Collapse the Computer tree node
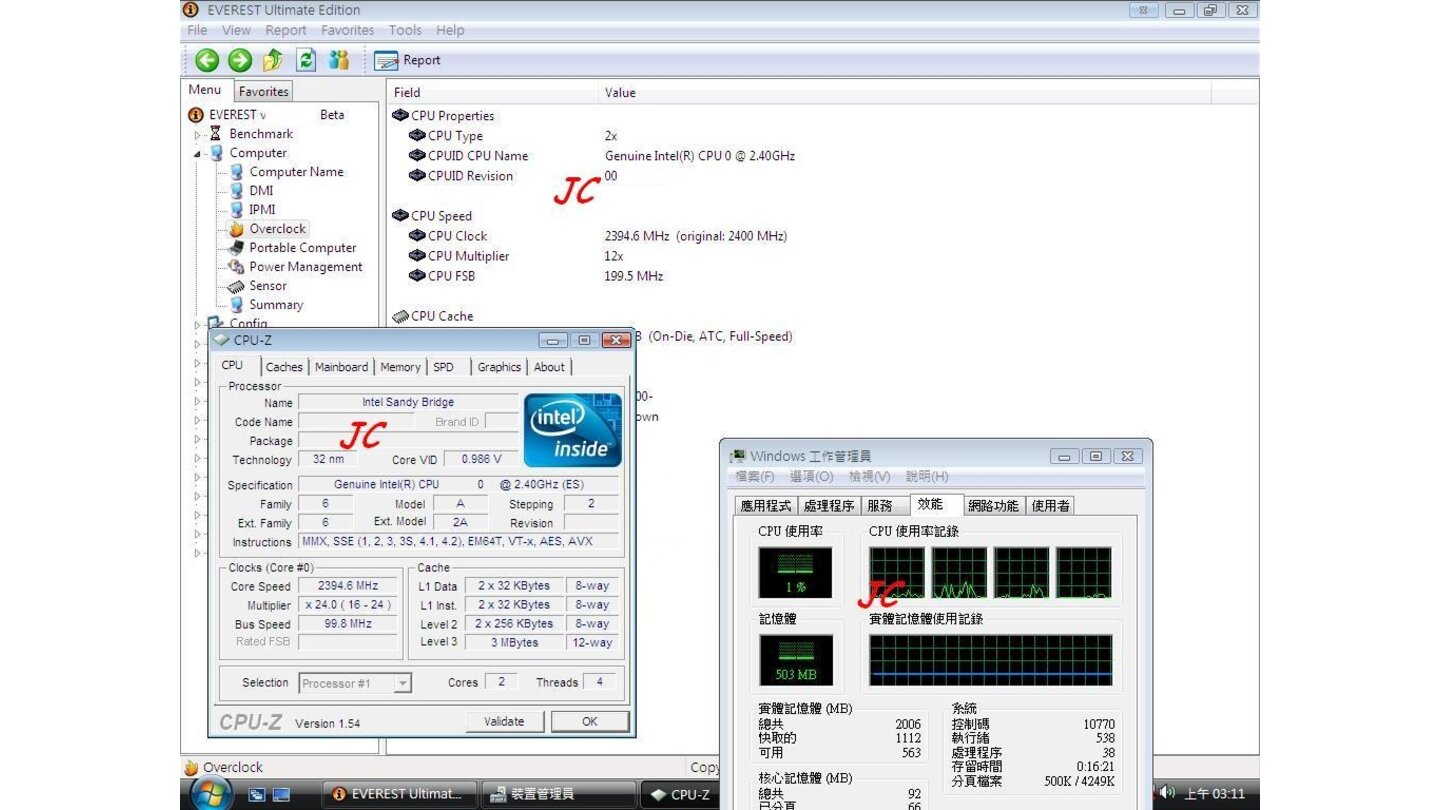 (197, 153)
